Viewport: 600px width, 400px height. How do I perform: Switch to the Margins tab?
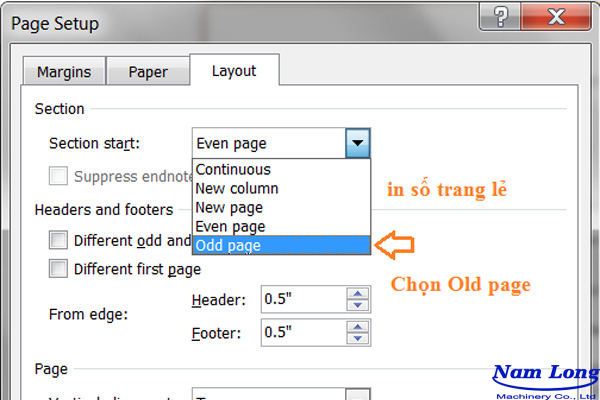click(64, 72)
